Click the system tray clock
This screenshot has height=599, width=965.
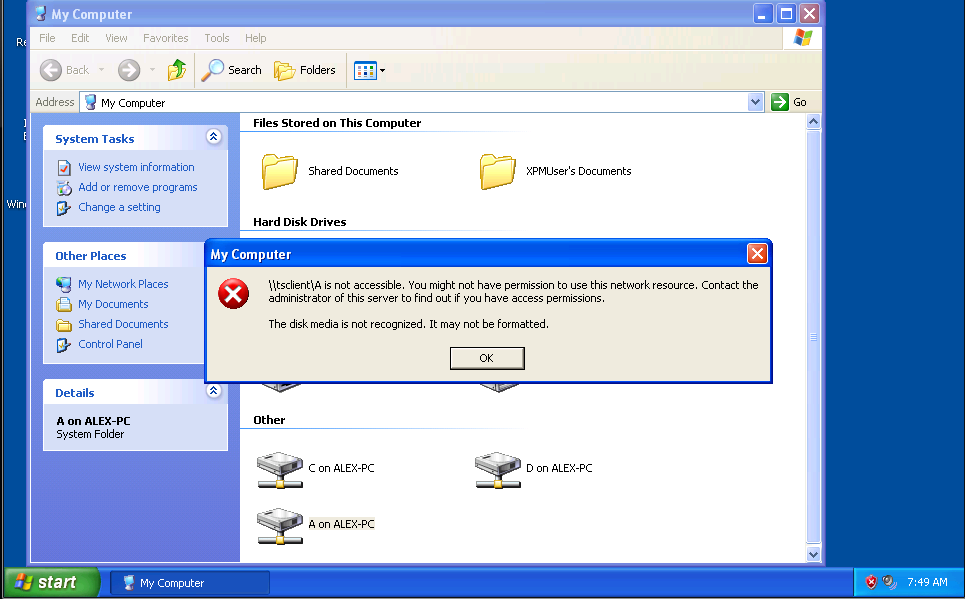tap(927, 582)
